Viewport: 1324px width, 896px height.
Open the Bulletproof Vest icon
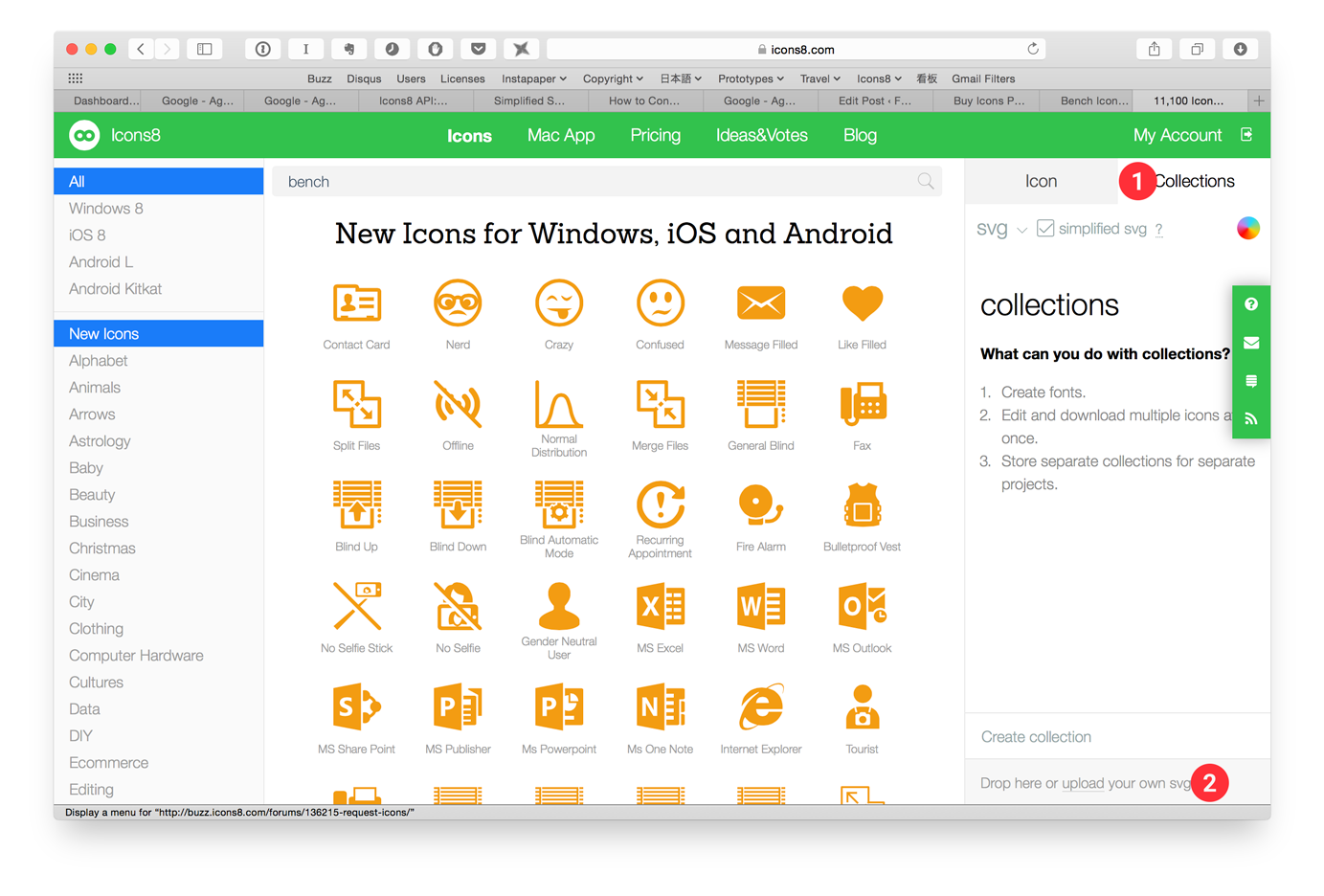tap(861, 505)
